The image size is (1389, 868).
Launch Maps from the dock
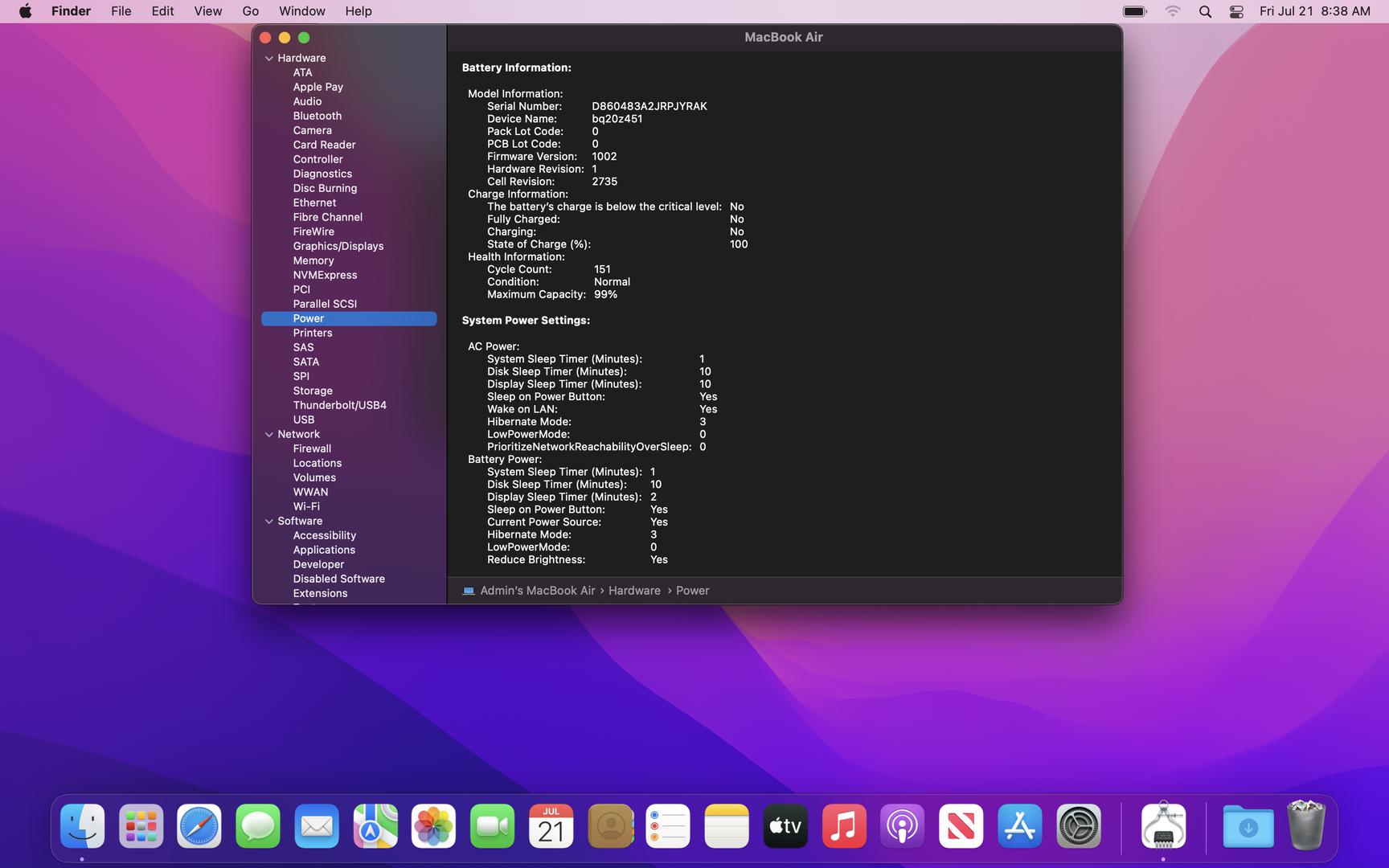tap(375, 826)
